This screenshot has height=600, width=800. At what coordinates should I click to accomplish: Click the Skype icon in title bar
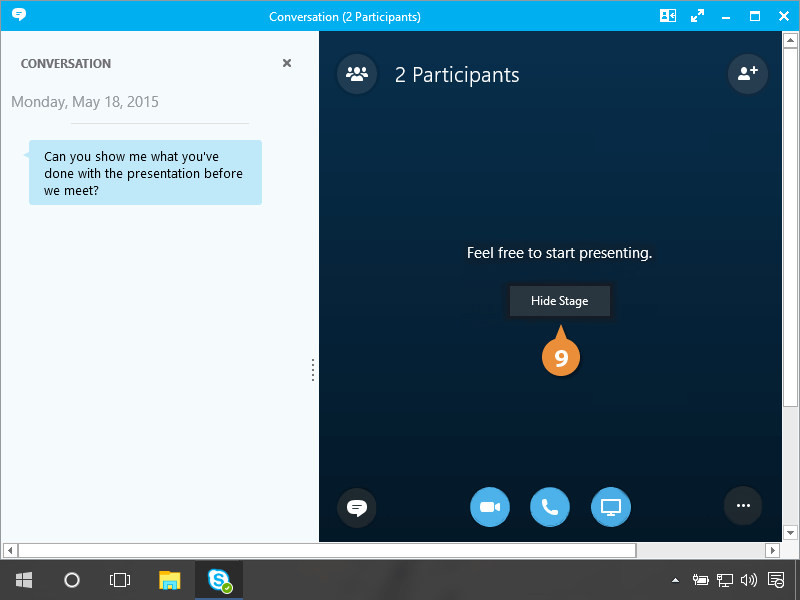[x=18, y=16]
